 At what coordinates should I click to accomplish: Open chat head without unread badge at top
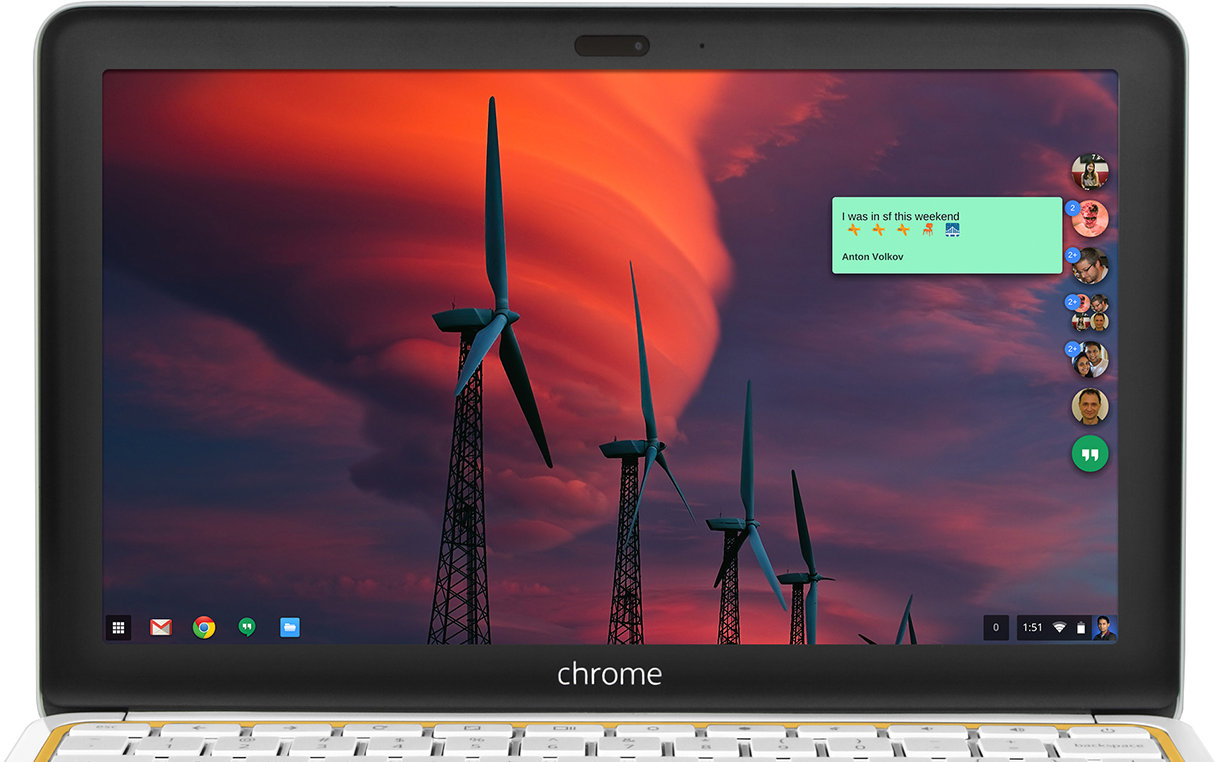pos(1090,172)
